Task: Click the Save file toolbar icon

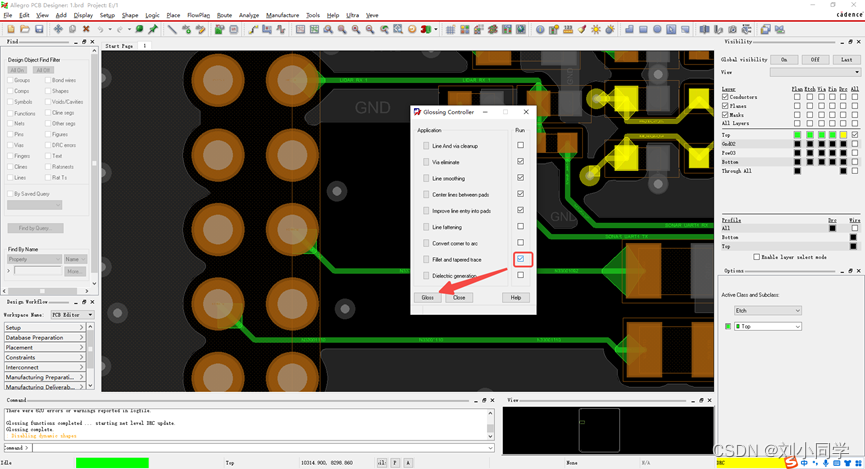Action: pos(39,29)
